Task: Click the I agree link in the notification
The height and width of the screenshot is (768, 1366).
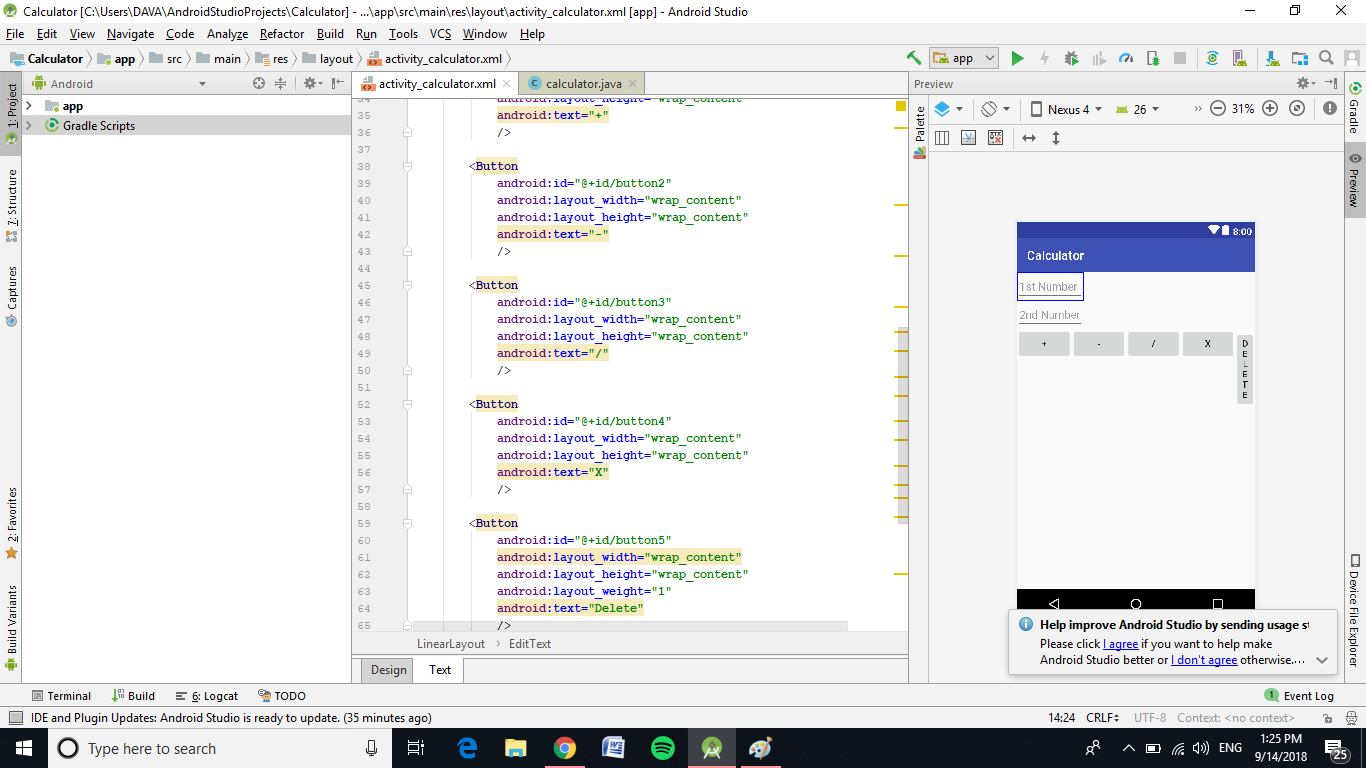Action: pos(1120,643)
